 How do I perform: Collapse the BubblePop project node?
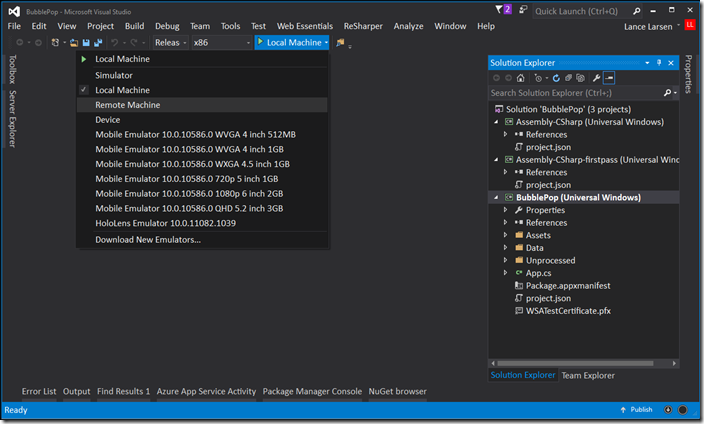coord(496,197)
